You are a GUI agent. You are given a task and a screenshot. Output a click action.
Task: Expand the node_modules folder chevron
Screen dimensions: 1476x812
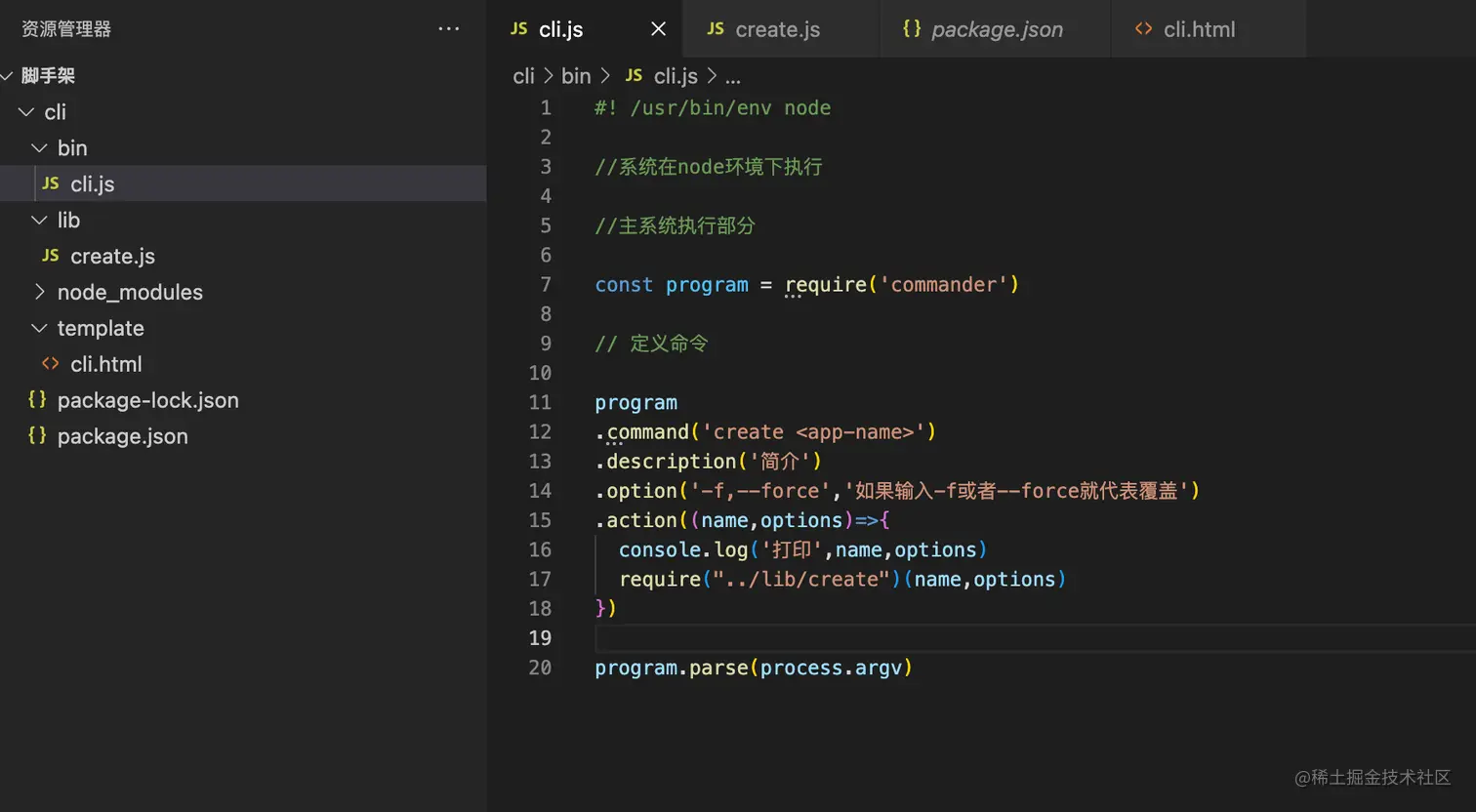[x=39, y=292]
